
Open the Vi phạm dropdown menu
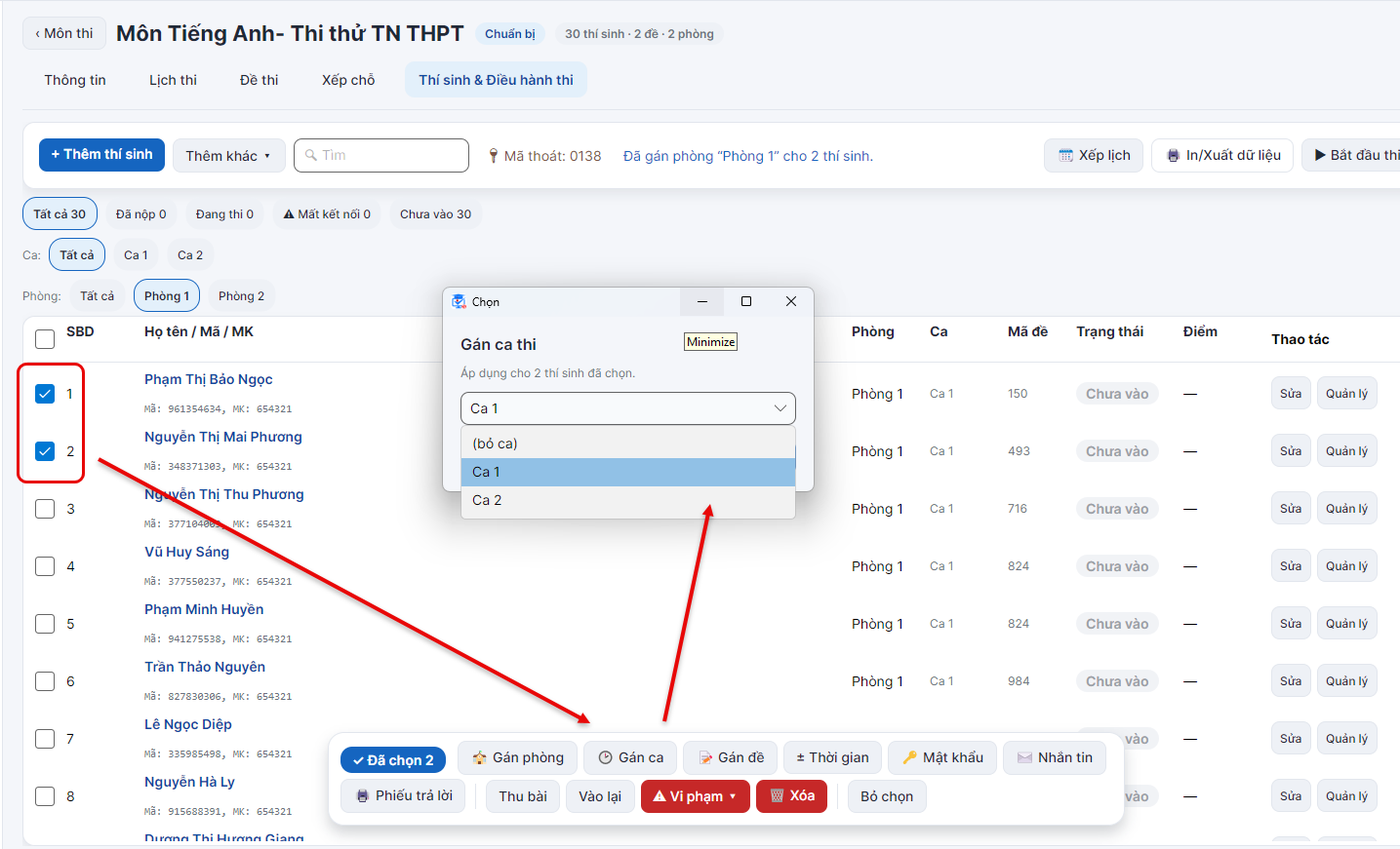click(x=695, y=796)
